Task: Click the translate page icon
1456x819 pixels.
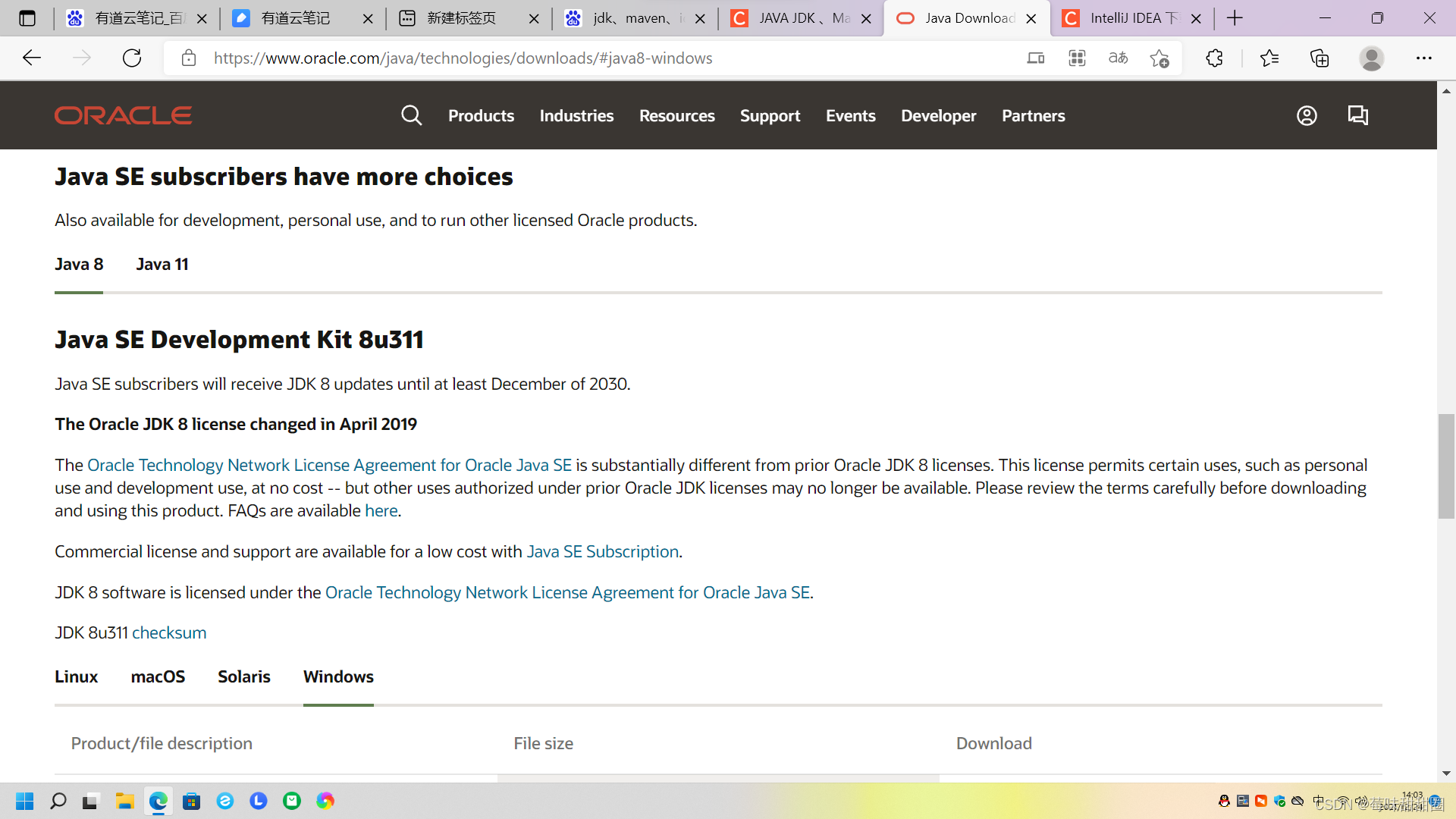Action: (x=1118, y=58)
